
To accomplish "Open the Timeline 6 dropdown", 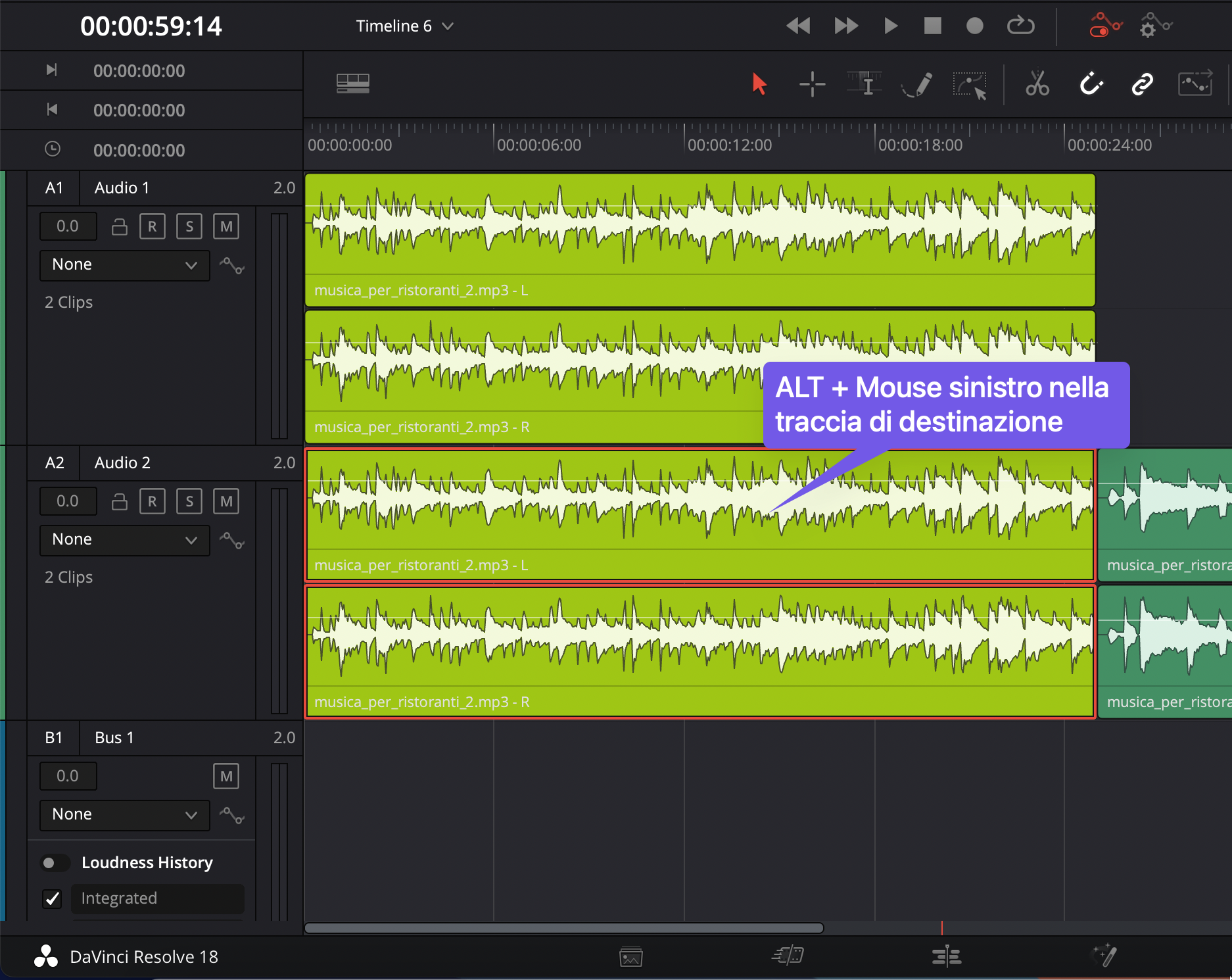I will [x=405, y=26].
